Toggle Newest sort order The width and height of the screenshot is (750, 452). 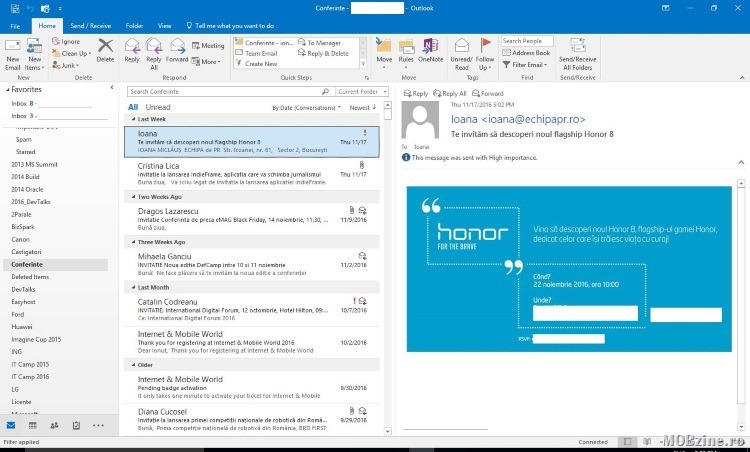pos(363,108)
